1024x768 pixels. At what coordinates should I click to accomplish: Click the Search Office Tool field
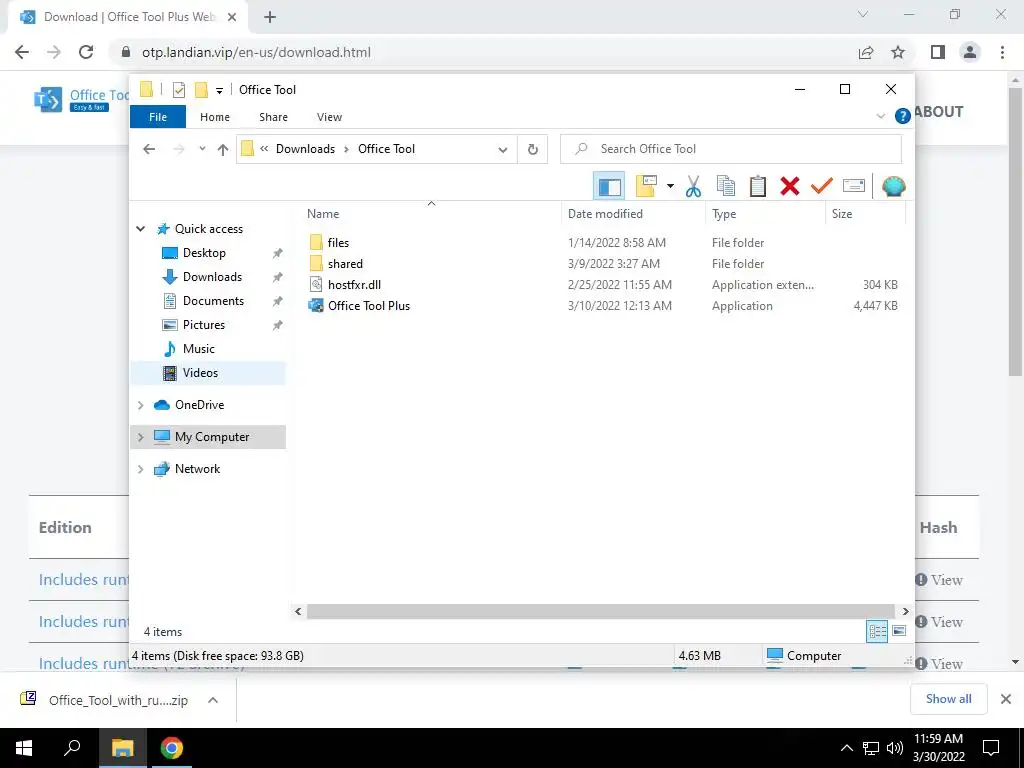731,149
